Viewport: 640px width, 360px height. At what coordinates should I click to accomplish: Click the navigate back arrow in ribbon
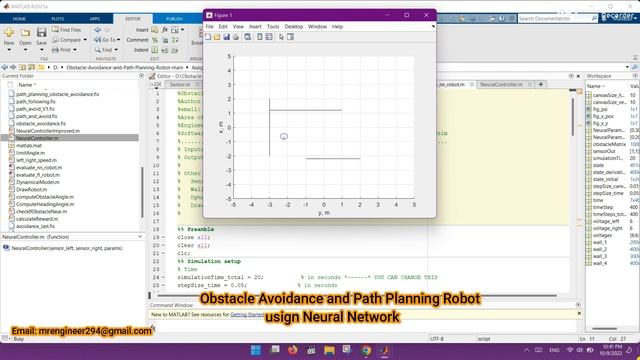98,30
